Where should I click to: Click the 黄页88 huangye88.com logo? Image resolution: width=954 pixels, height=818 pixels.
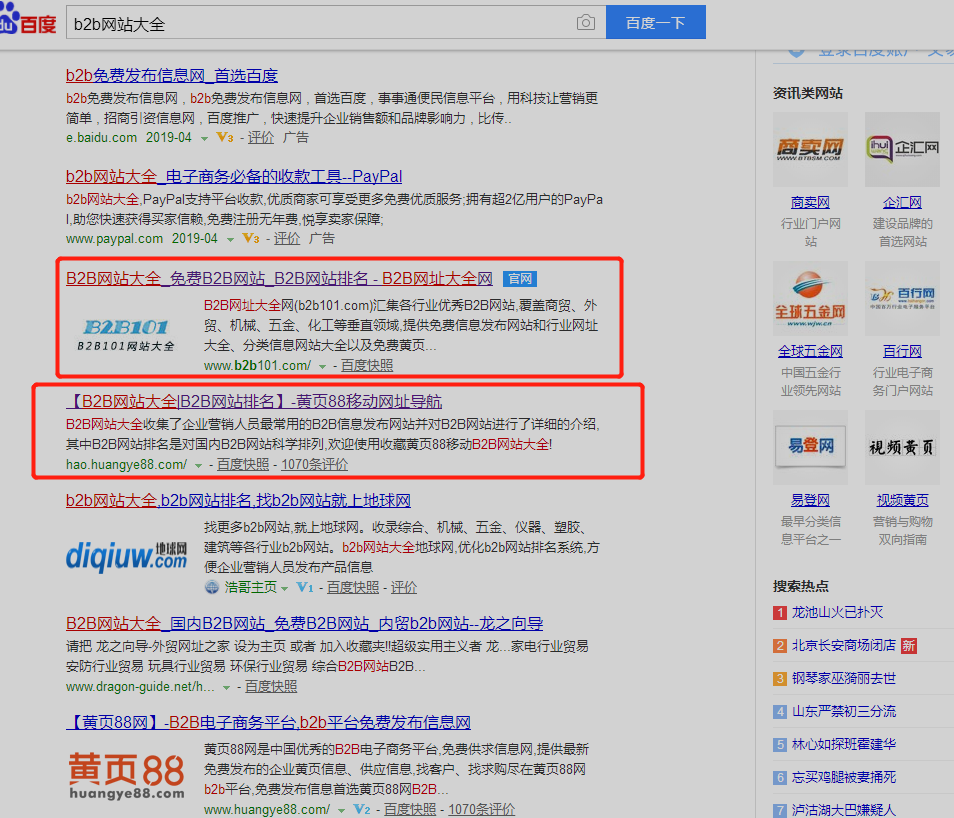click(x=126, y=776)
